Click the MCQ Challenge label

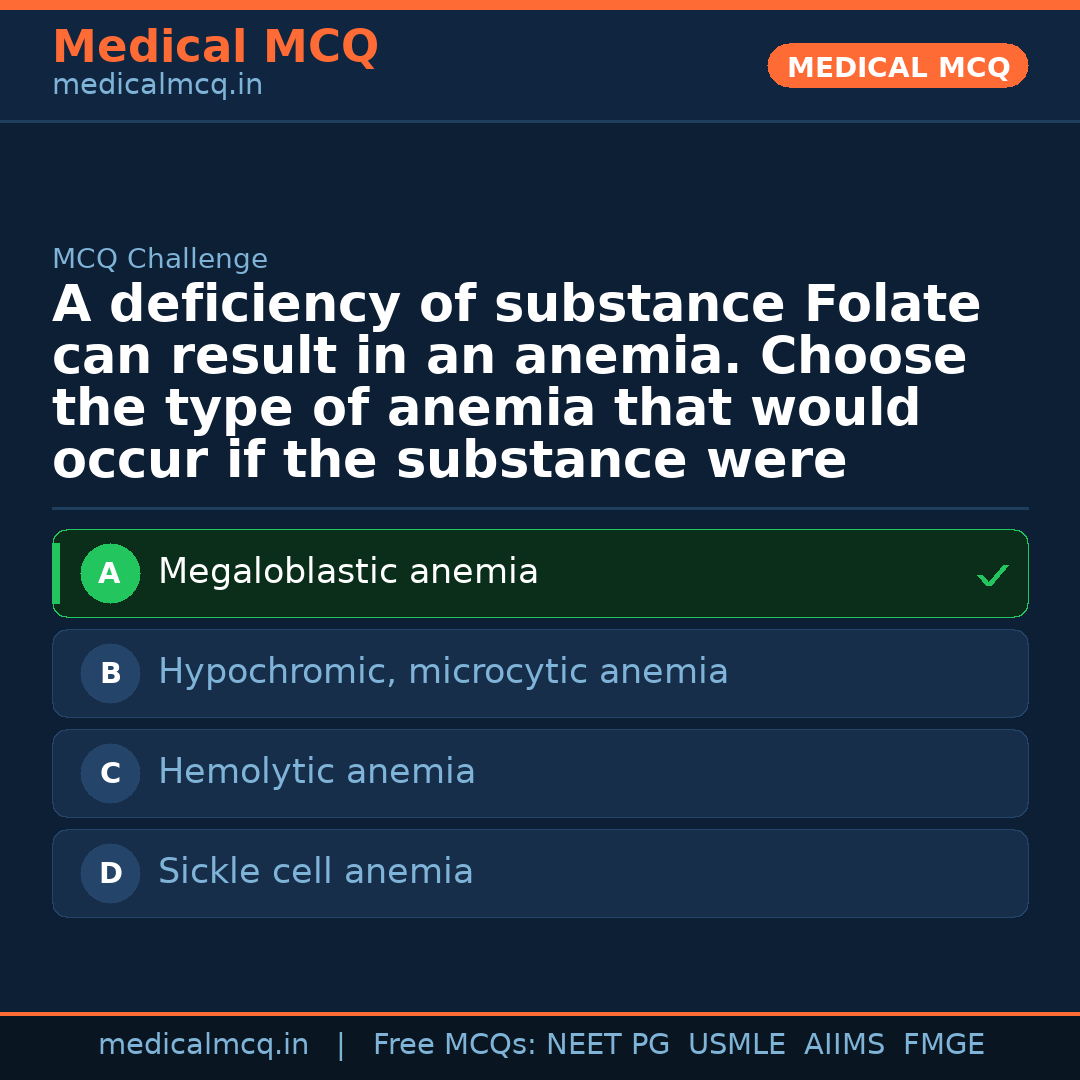pyautogui.click(x=160, y=260)
